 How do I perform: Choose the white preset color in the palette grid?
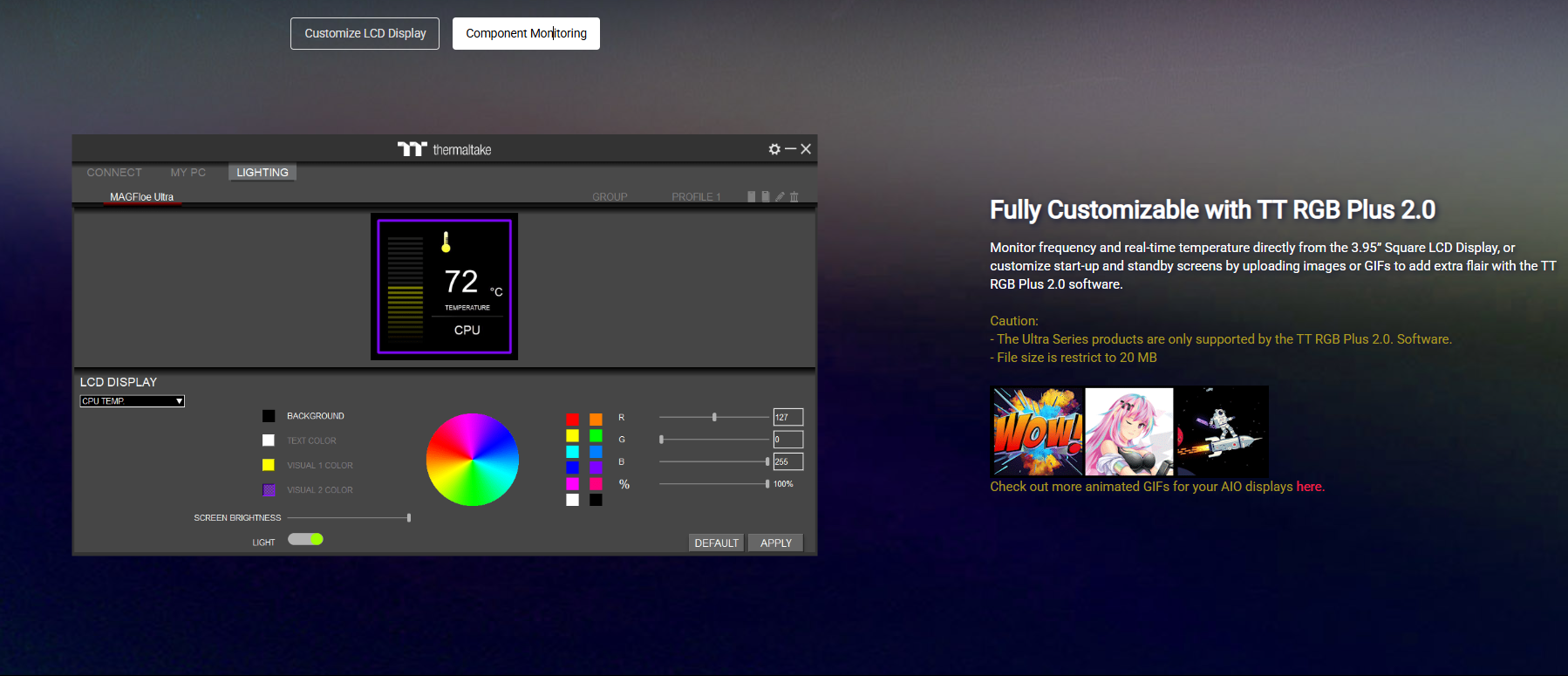572,500
